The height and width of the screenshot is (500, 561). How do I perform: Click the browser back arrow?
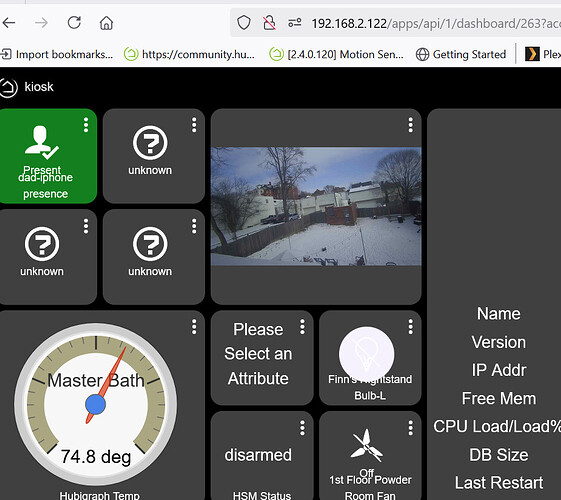click(x=9, y=23)
